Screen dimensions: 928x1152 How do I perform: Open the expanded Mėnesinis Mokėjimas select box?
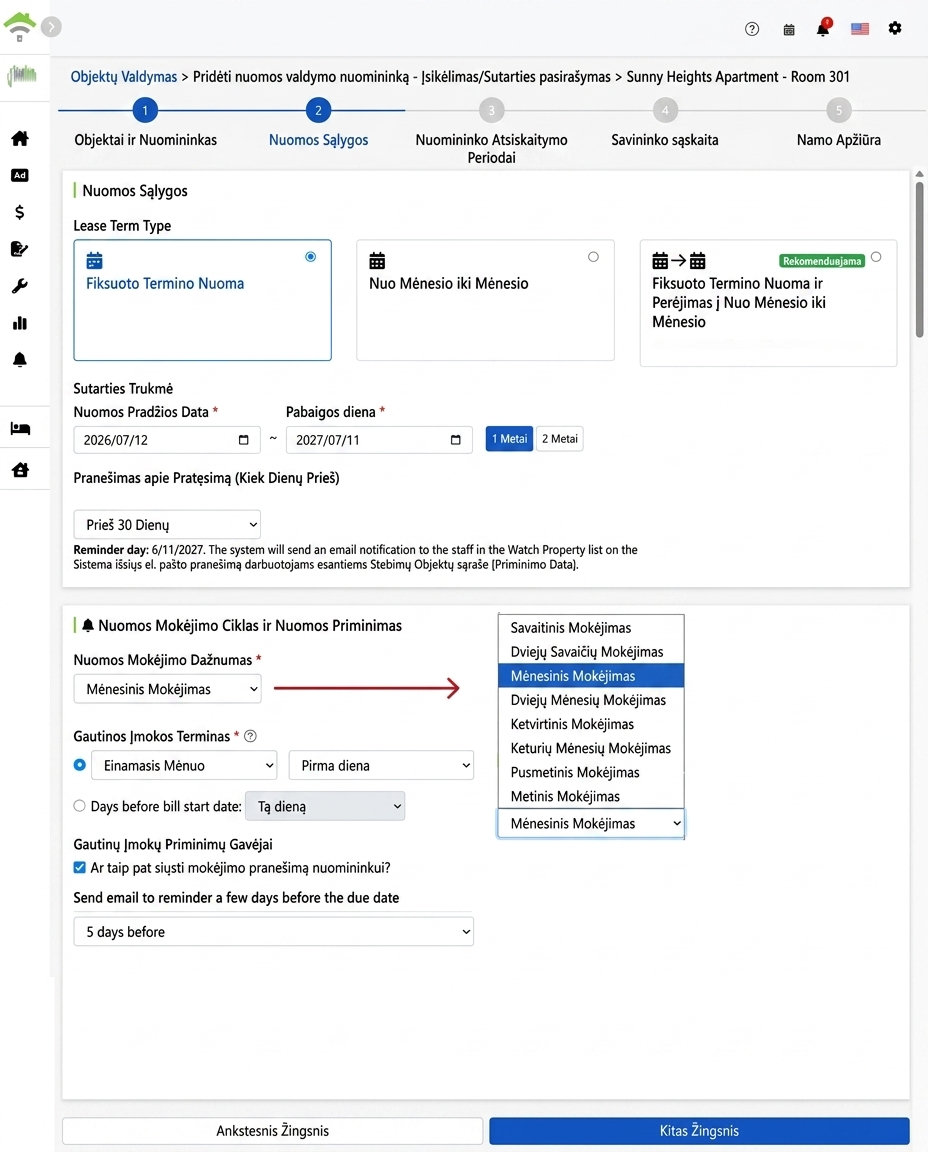coord(591,824)
